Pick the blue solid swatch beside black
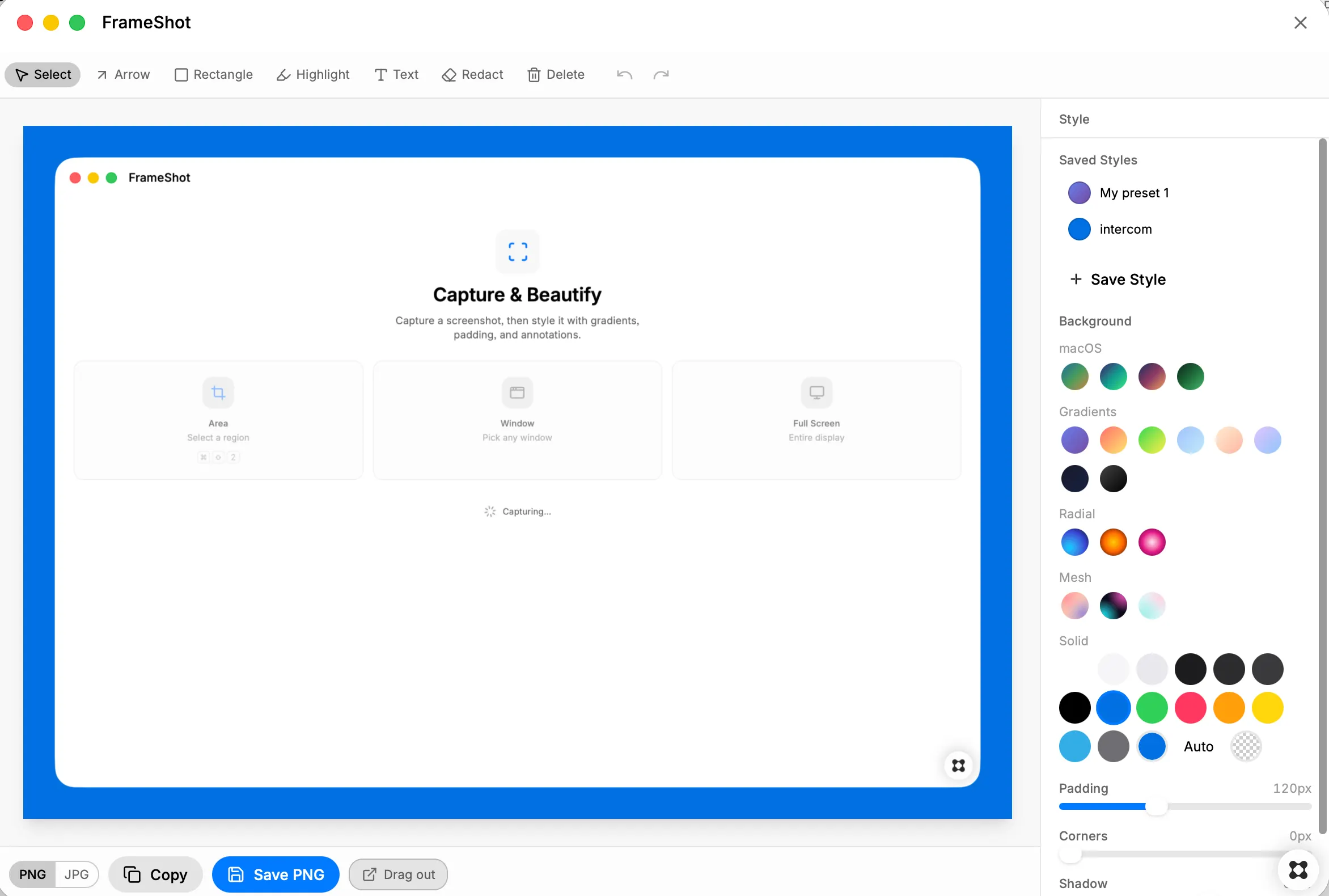The width and height of the screenshot is (1329, 896). 1114,708
